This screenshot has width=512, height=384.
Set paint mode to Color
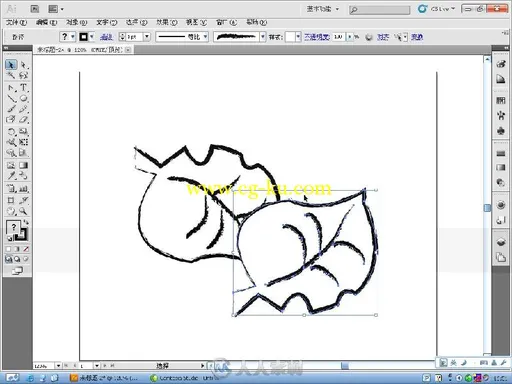pos(9,249)
